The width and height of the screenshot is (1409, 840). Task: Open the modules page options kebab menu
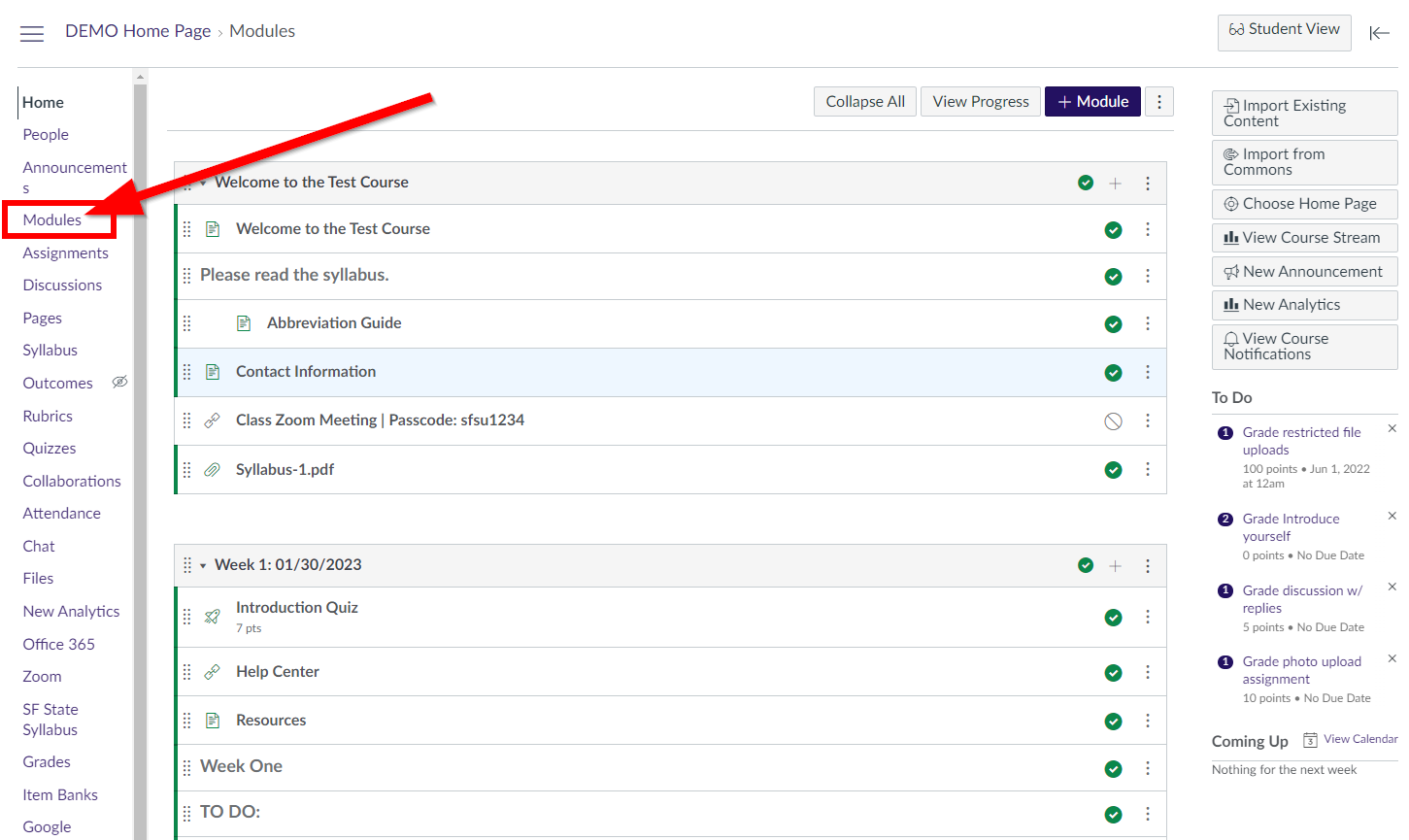pos(1158,101)
